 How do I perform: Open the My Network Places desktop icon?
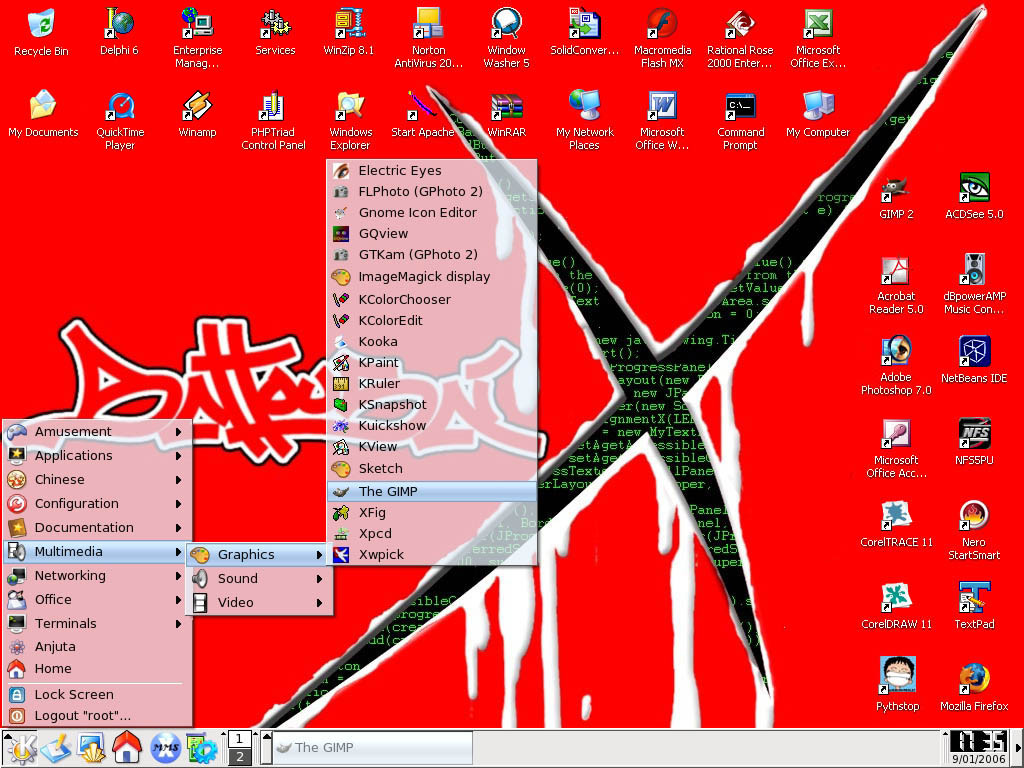click(584, 121)
